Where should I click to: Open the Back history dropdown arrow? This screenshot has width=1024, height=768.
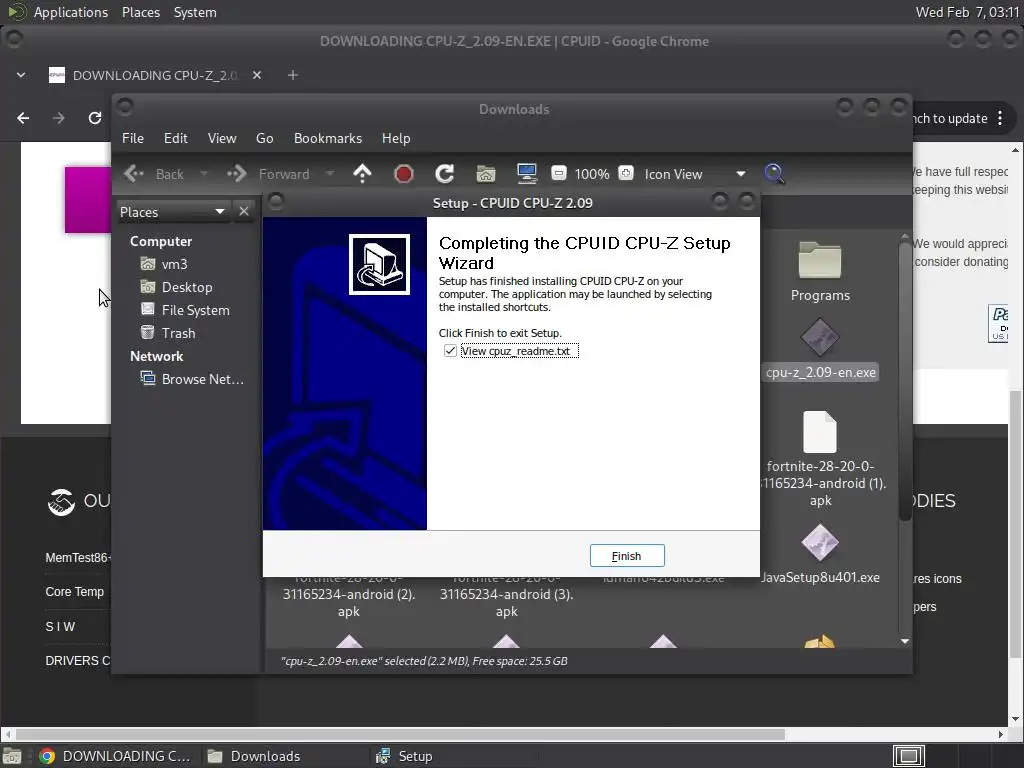pos(204,174)
